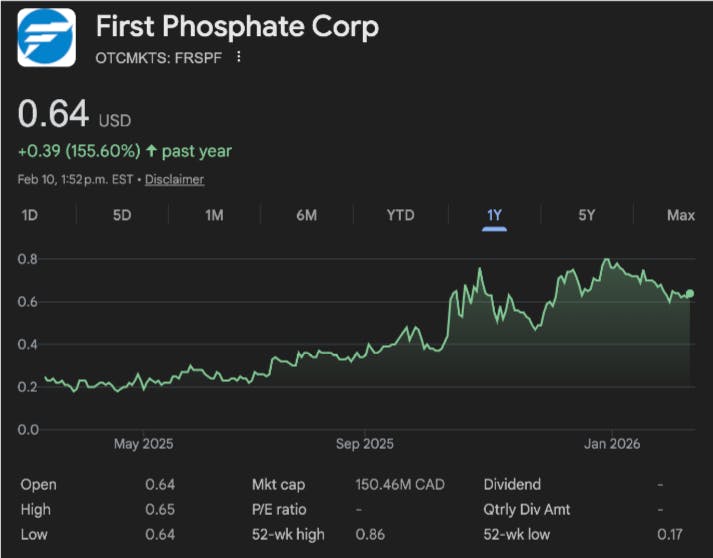
Task: Click the Jan 2026 axis label
Action: [x=612, y=443]
